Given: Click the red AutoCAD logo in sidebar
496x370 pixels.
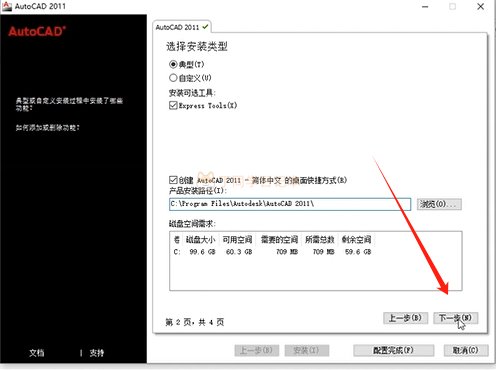Looking at the screenshot, I should pos(37,31).
